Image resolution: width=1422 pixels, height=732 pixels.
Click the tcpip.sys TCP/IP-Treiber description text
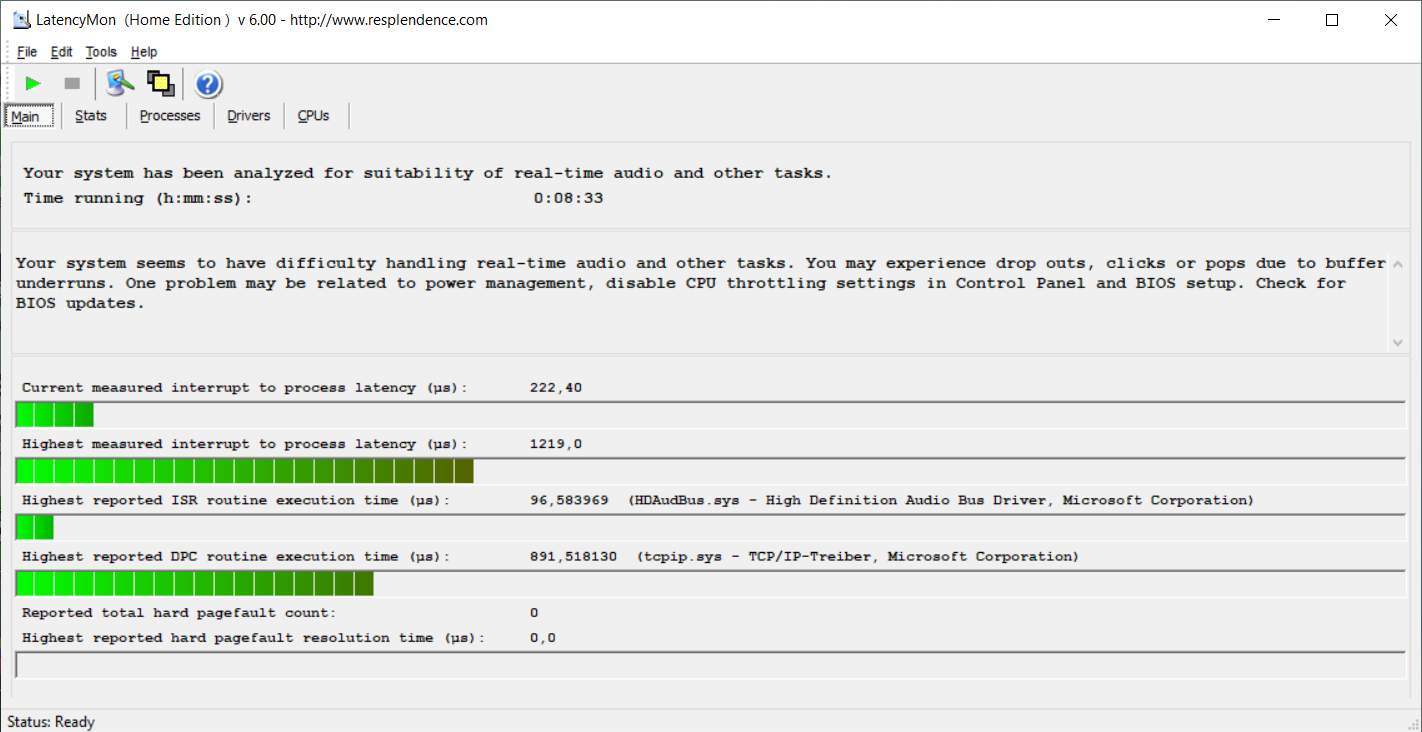(x=858, y=556)
